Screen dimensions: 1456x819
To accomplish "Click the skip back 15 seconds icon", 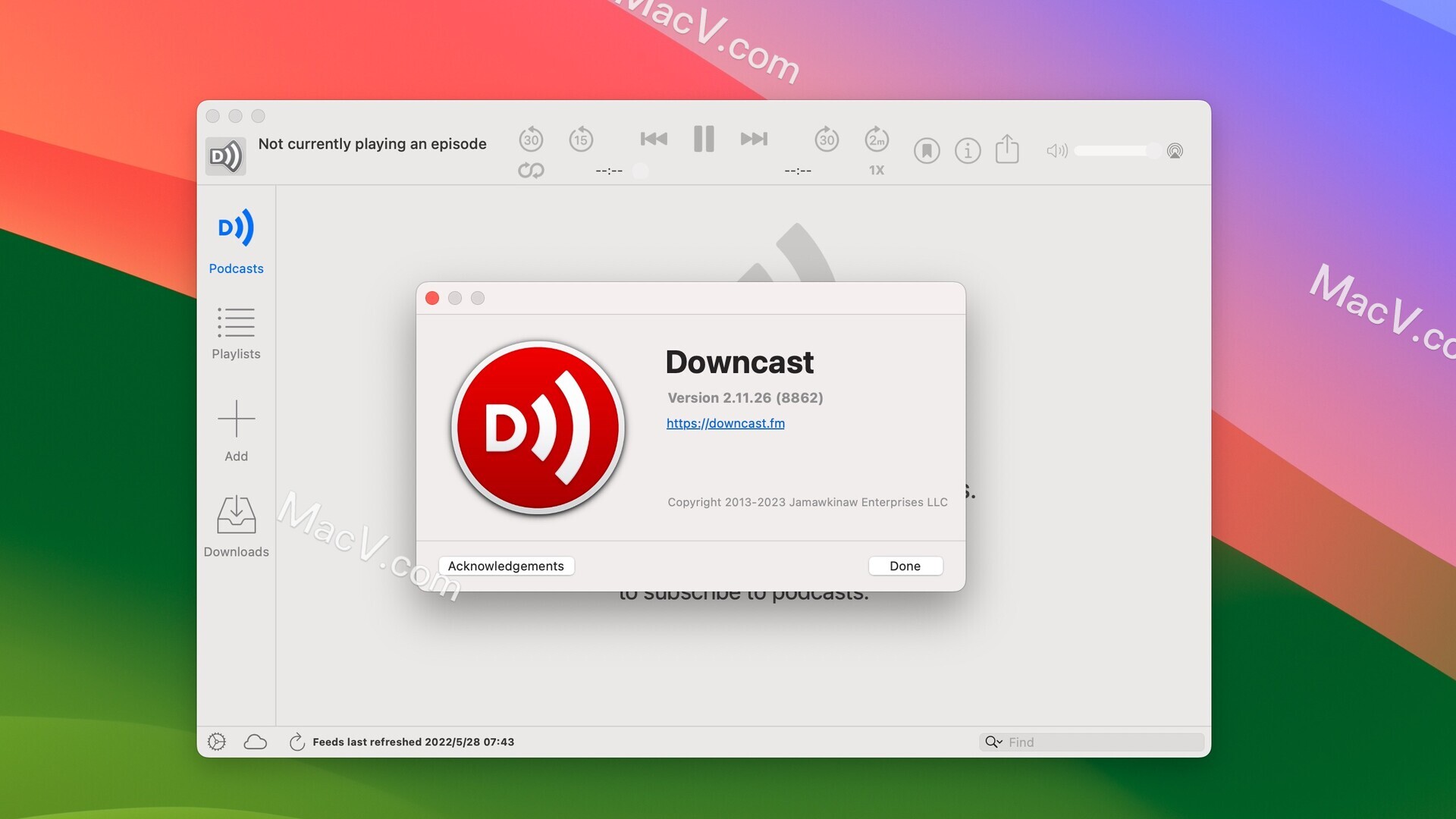I will [x=581, y=139].
